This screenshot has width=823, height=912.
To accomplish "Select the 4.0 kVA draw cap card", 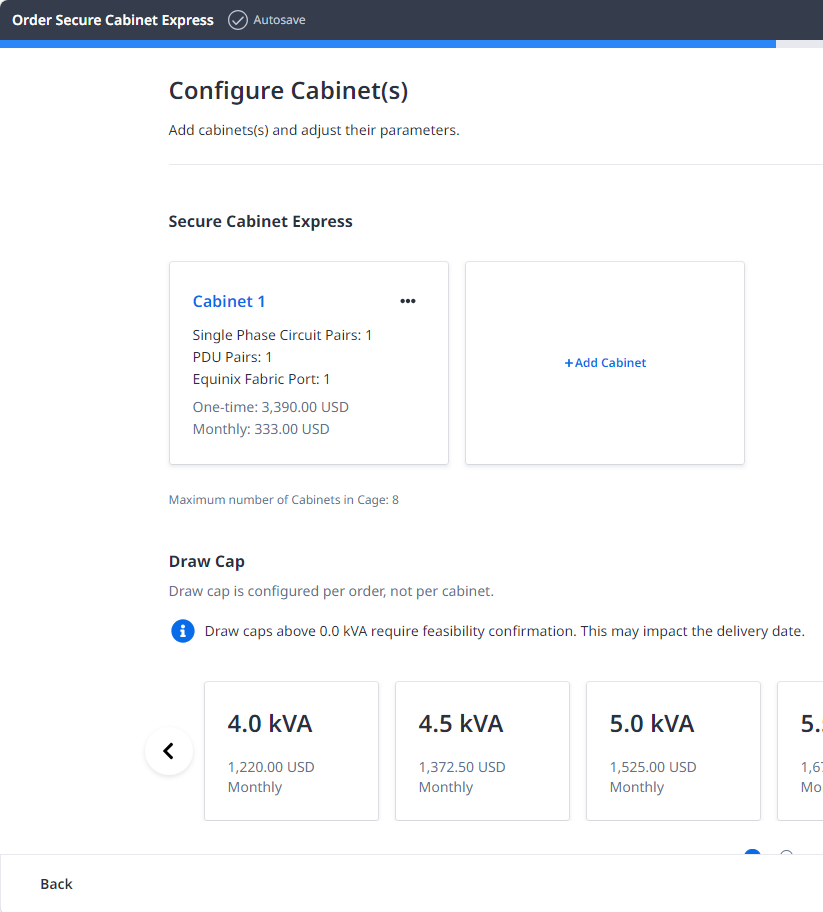I will click(291, 751).
